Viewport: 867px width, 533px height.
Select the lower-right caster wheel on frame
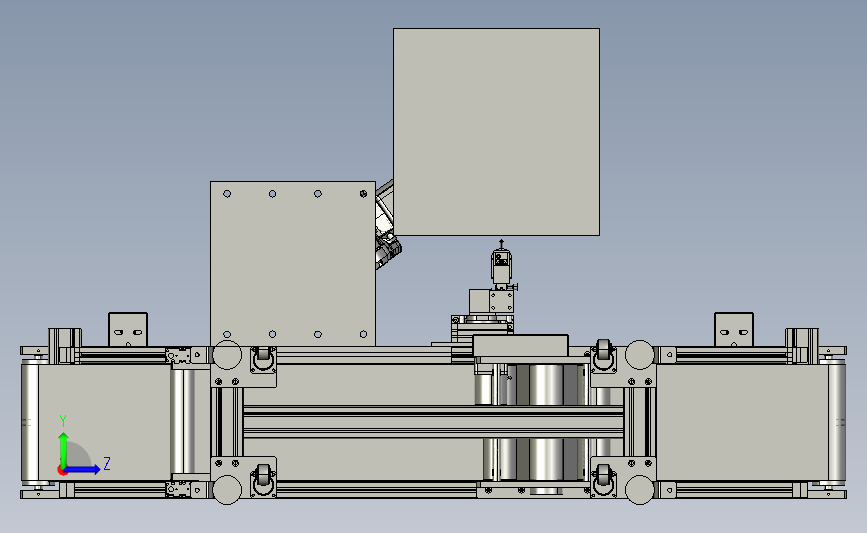(603, 480)
